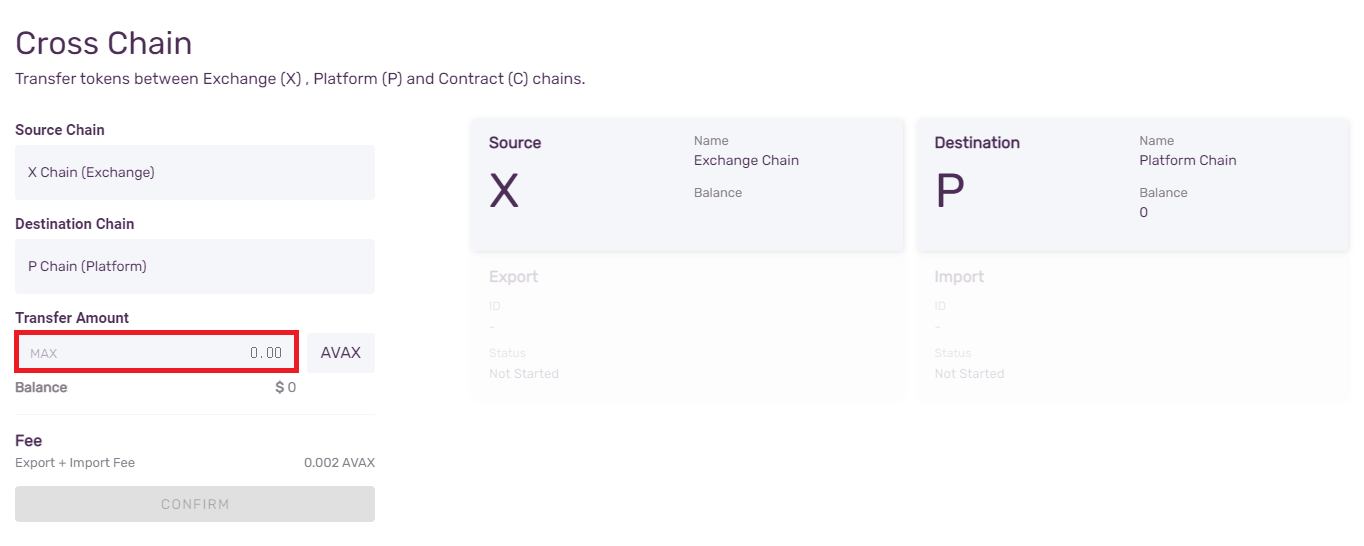
Task: Click the Export + Import Fee label
Action: (75, 463)
